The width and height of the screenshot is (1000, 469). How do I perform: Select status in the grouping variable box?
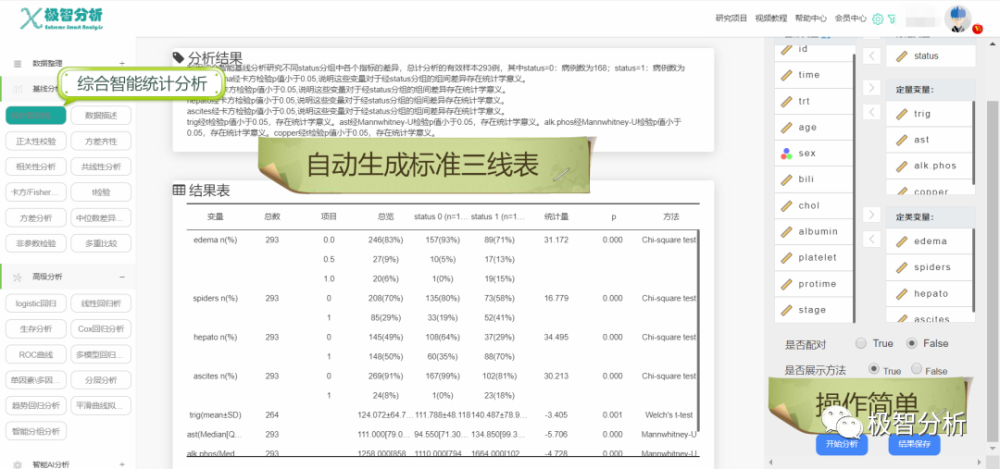point(930,56)
